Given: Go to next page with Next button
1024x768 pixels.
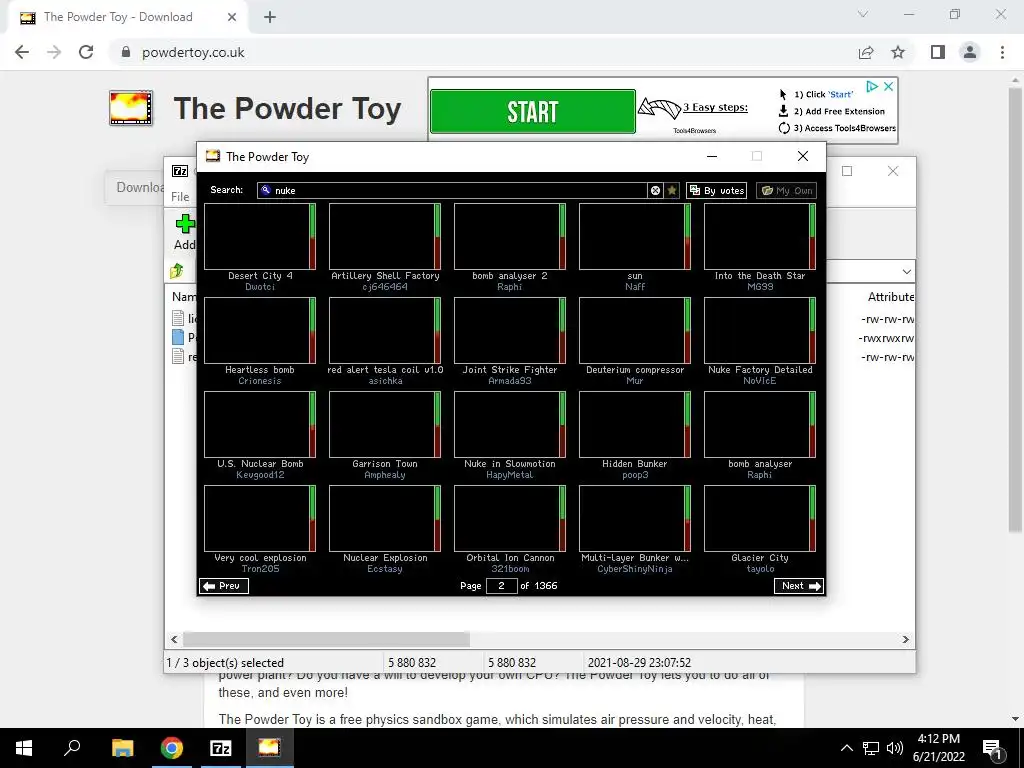Looking at the screenshot, I should coord(799,586).
